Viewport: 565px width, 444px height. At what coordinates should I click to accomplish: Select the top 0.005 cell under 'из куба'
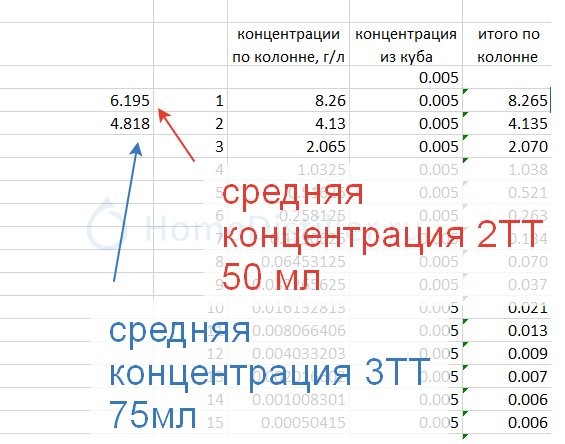pos(406,77)
